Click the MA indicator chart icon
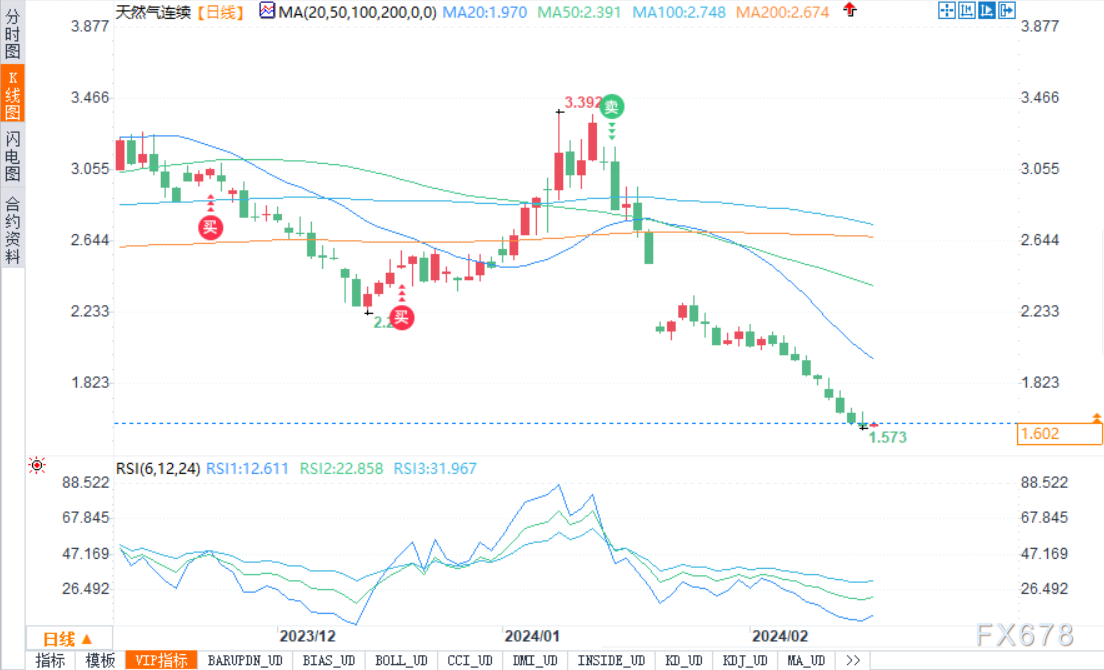The image size is (1104, 670). pyautogui.click(x=267, y=11)
